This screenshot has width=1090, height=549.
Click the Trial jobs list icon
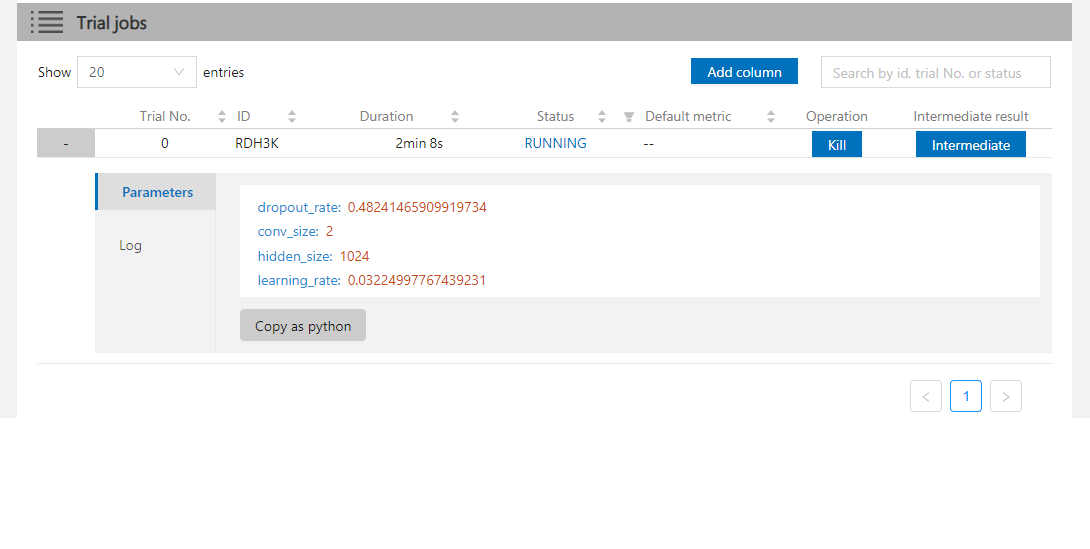point(46,22)
